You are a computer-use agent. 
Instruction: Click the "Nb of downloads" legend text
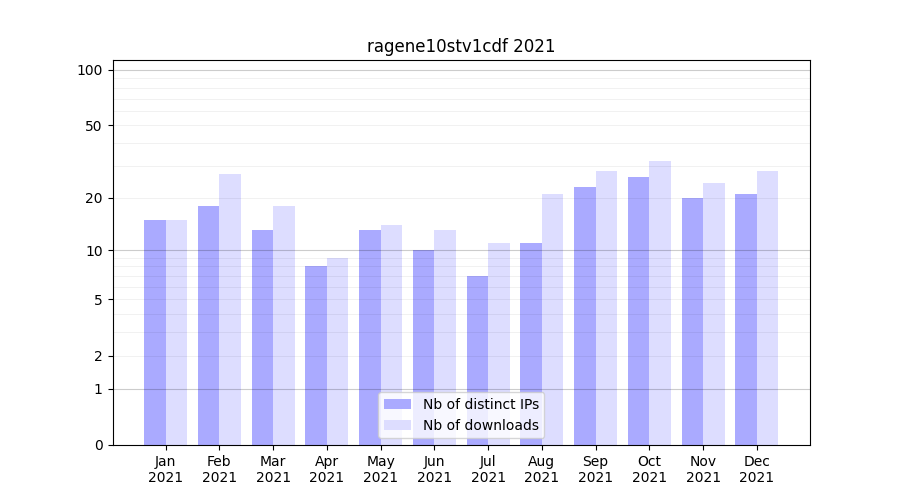tap(480, 425)
